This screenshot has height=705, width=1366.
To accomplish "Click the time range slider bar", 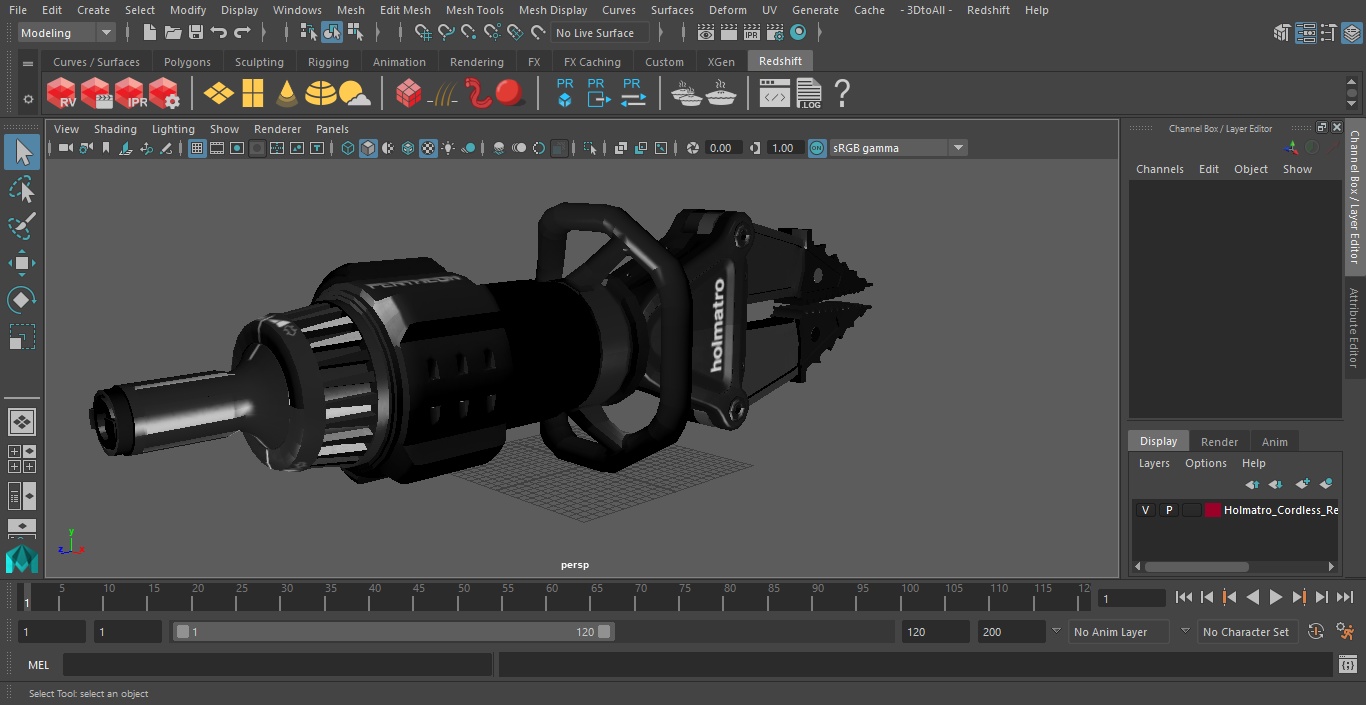I will coord(393,632).
